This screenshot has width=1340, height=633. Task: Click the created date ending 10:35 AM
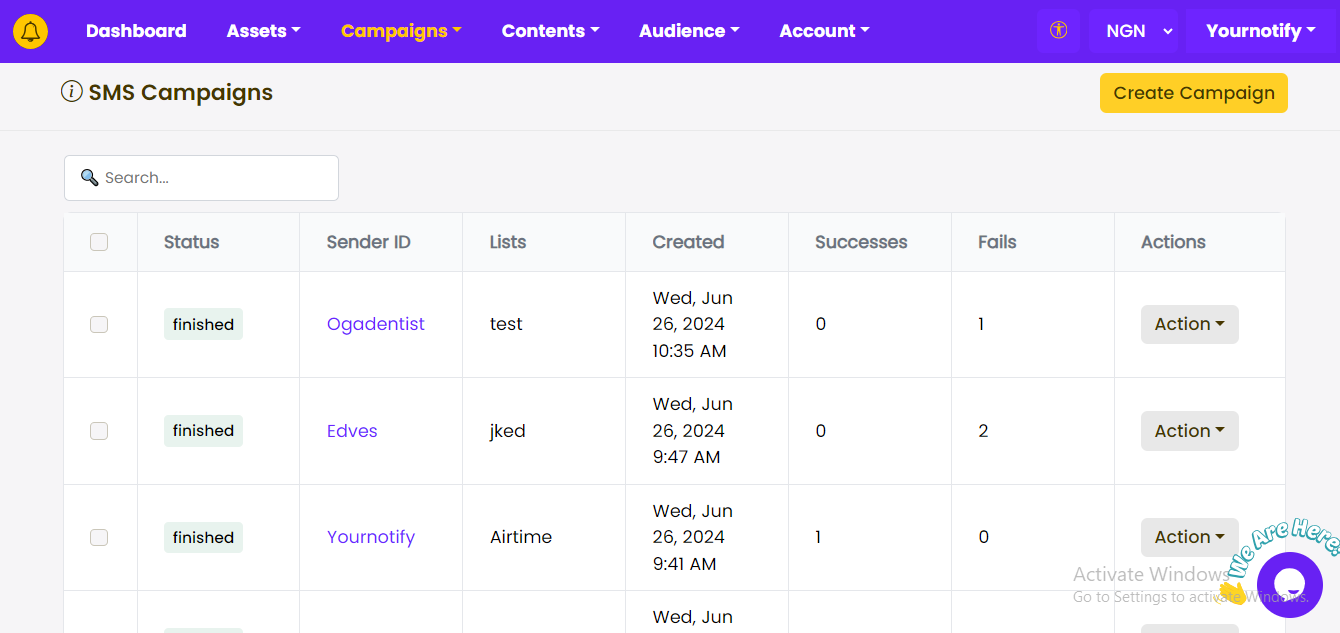(693, 324)
